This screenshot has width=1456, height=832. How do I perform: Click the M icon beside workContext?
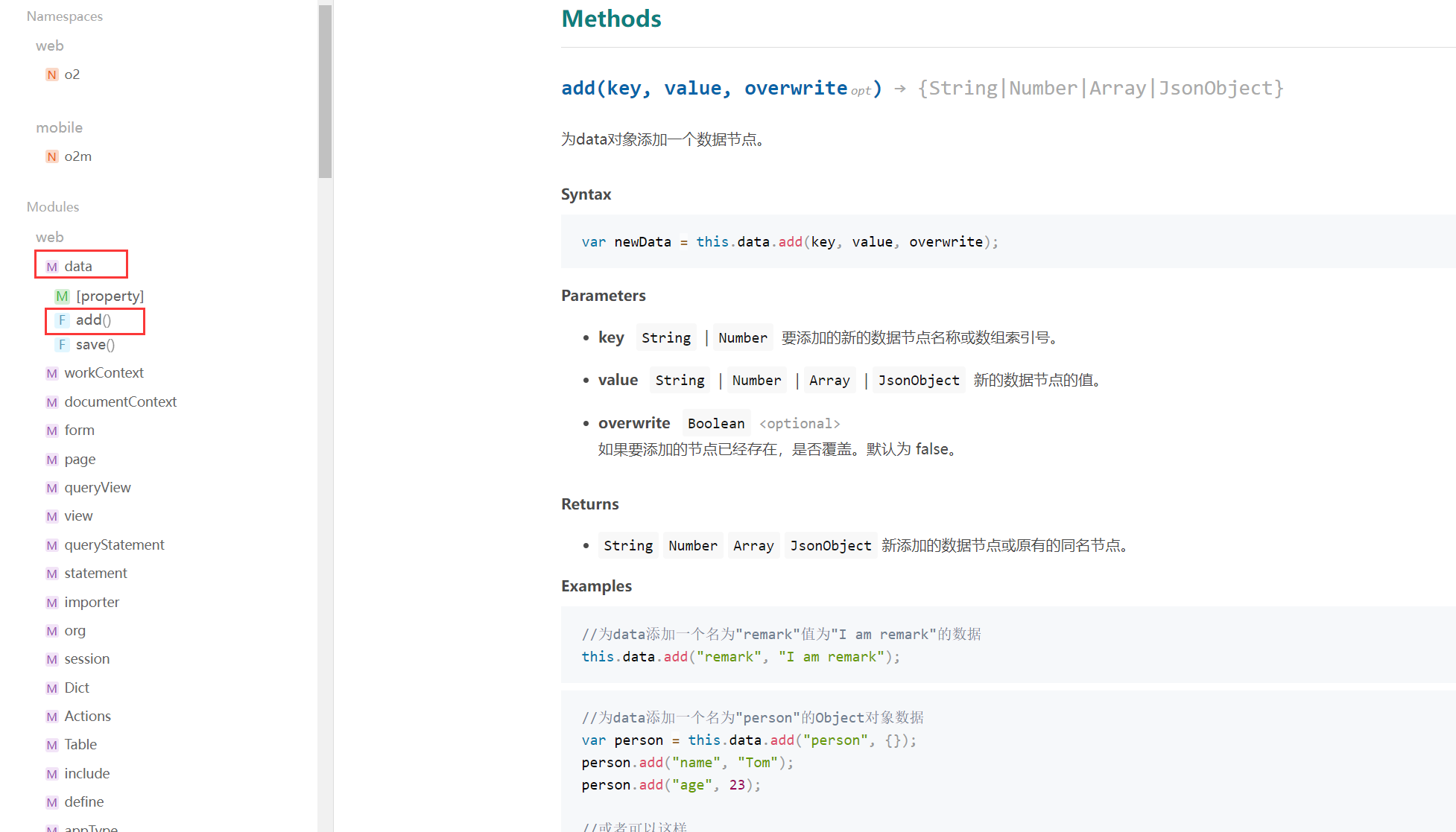click(x=51, y=373)
